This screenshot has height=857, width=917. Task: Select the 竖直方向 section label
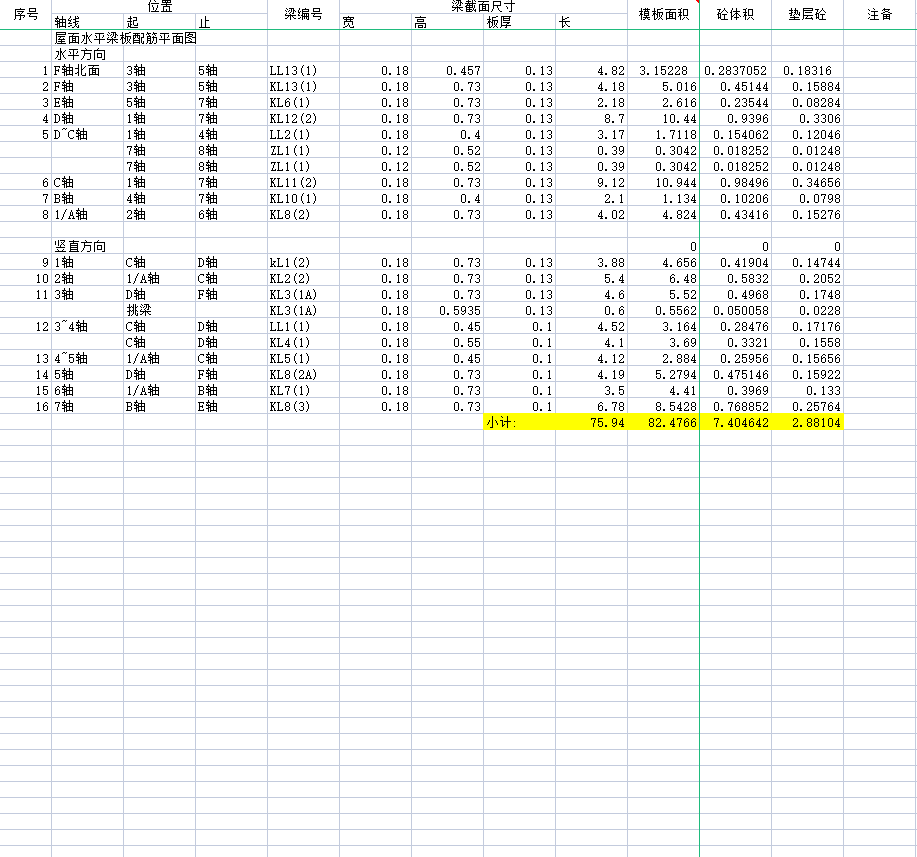point(80,246)
